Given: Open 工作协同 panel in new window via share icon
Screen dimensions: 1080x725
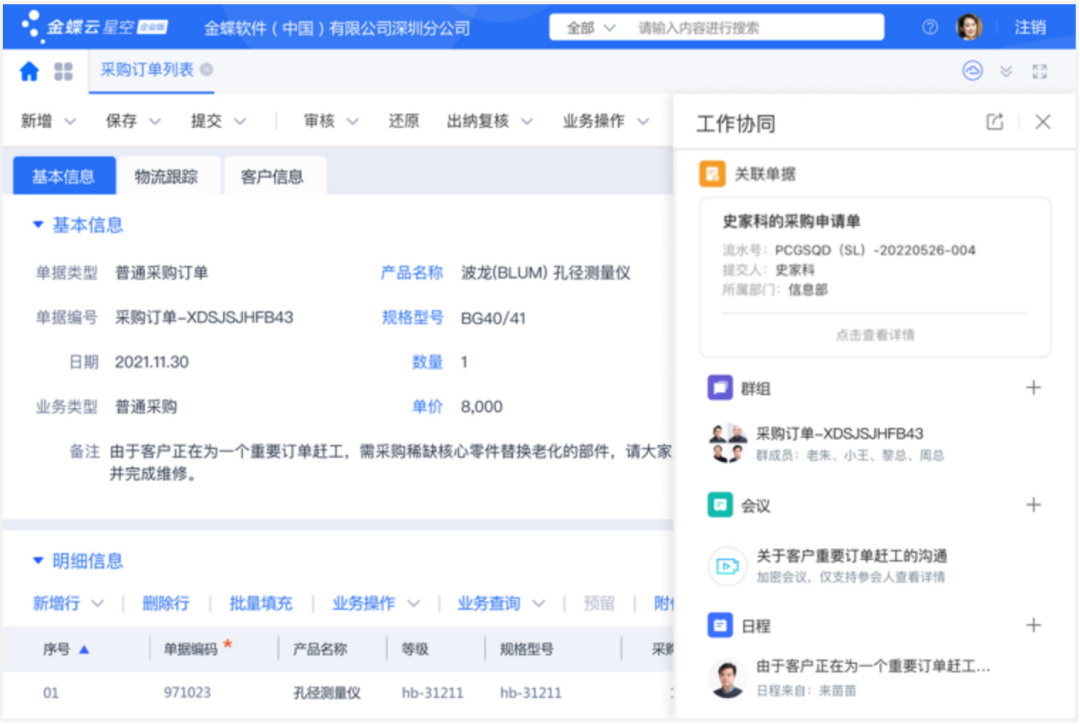Looking at the screenshot, I should 994,121.
